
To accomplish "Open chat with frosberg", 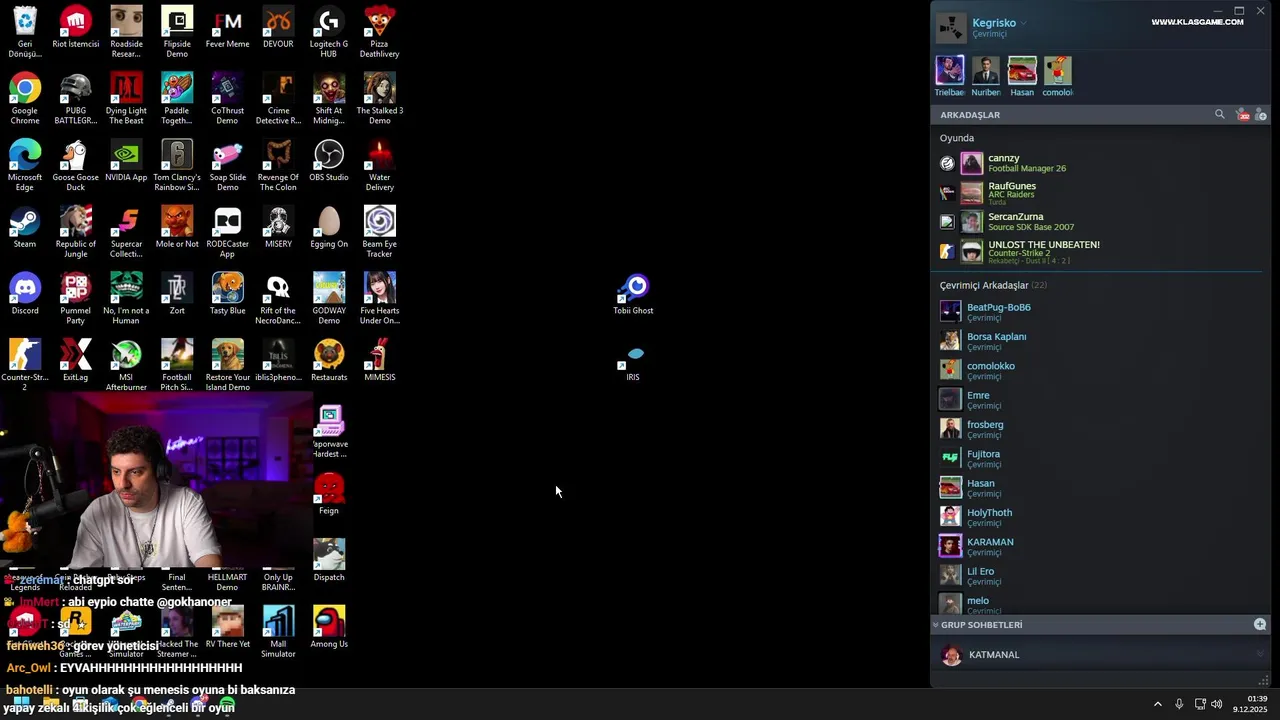I will tap(1100, 428).
